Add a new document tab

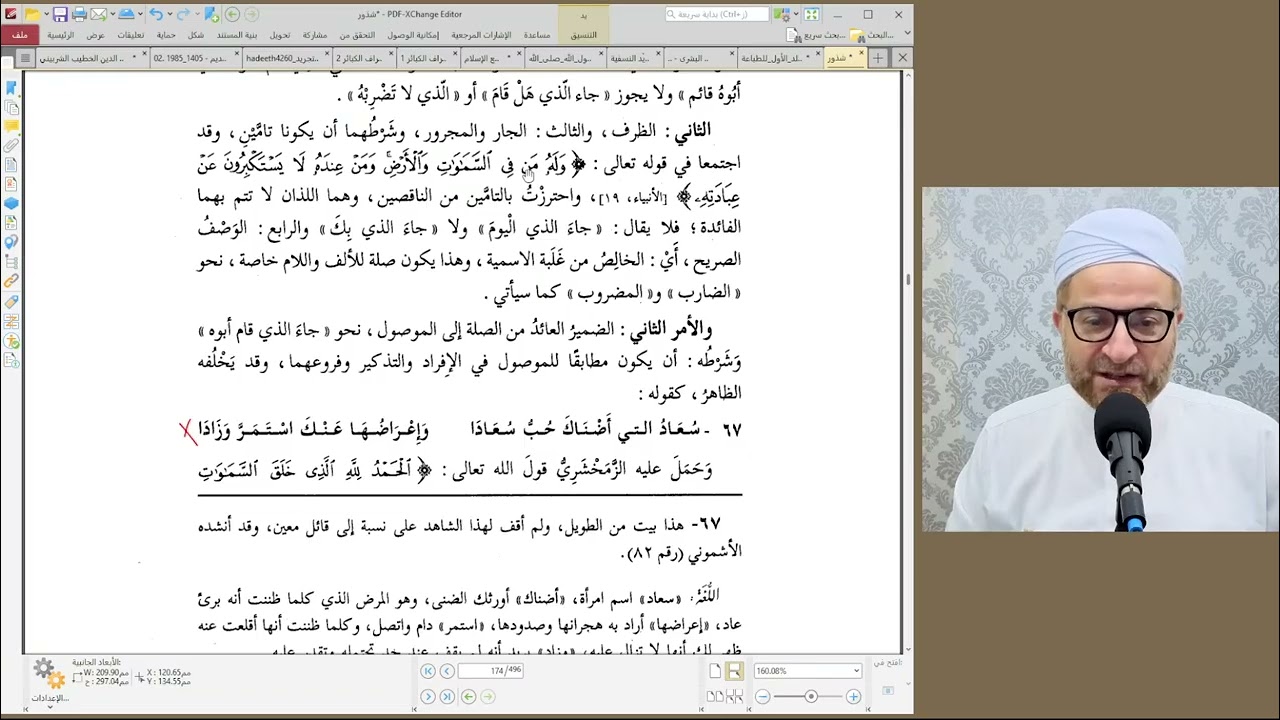coord(878,58)
